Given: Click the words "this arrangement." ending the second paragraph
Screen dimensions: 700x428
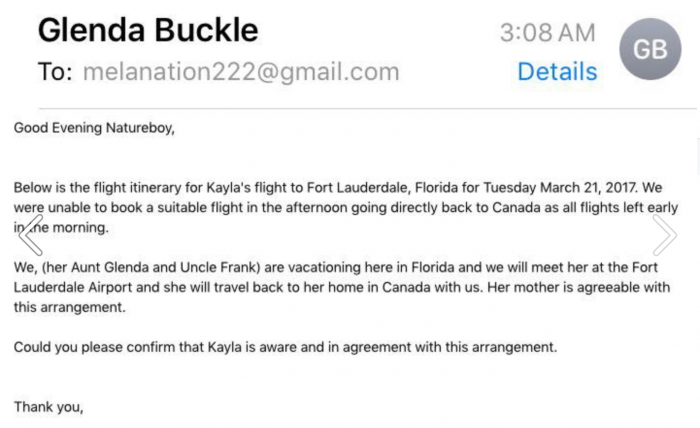Looking at the screenshot, I should click(70, 307).
